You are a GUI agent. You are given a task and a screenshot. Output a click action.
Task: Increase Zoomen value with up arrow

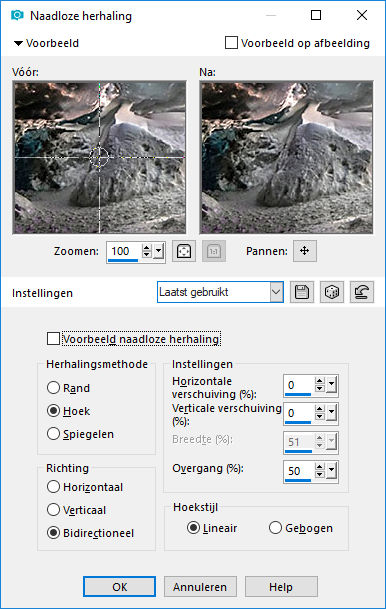tap(146, 248)
